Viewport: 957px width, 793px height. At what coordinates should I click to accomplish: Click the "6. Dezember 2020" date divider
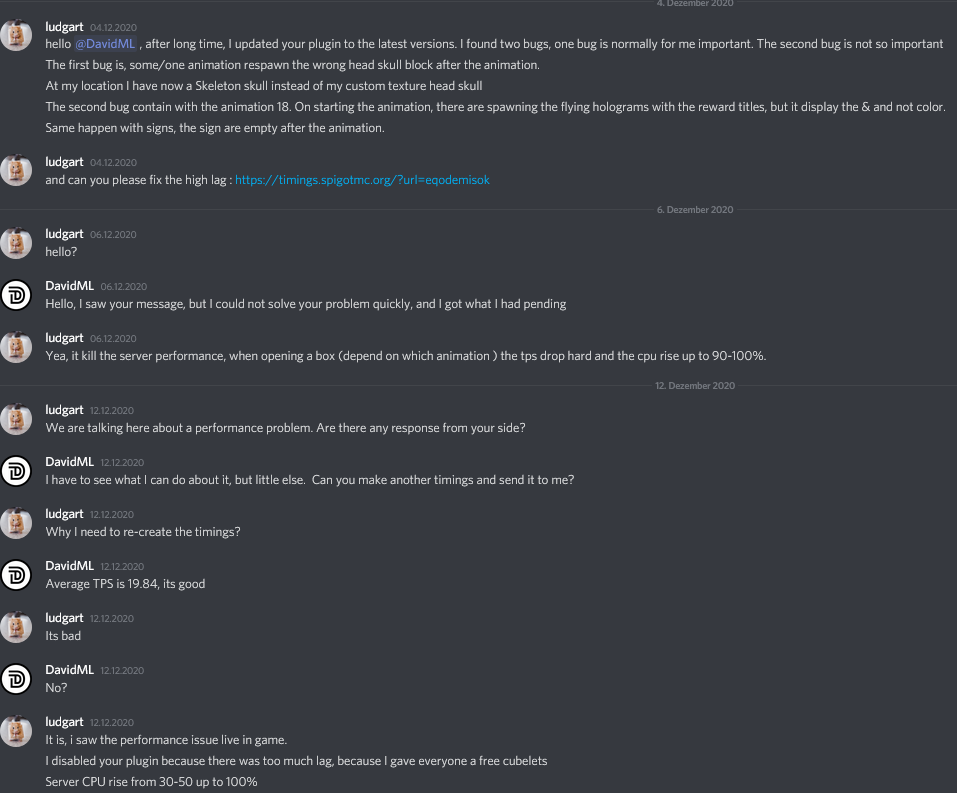[695, 210]
